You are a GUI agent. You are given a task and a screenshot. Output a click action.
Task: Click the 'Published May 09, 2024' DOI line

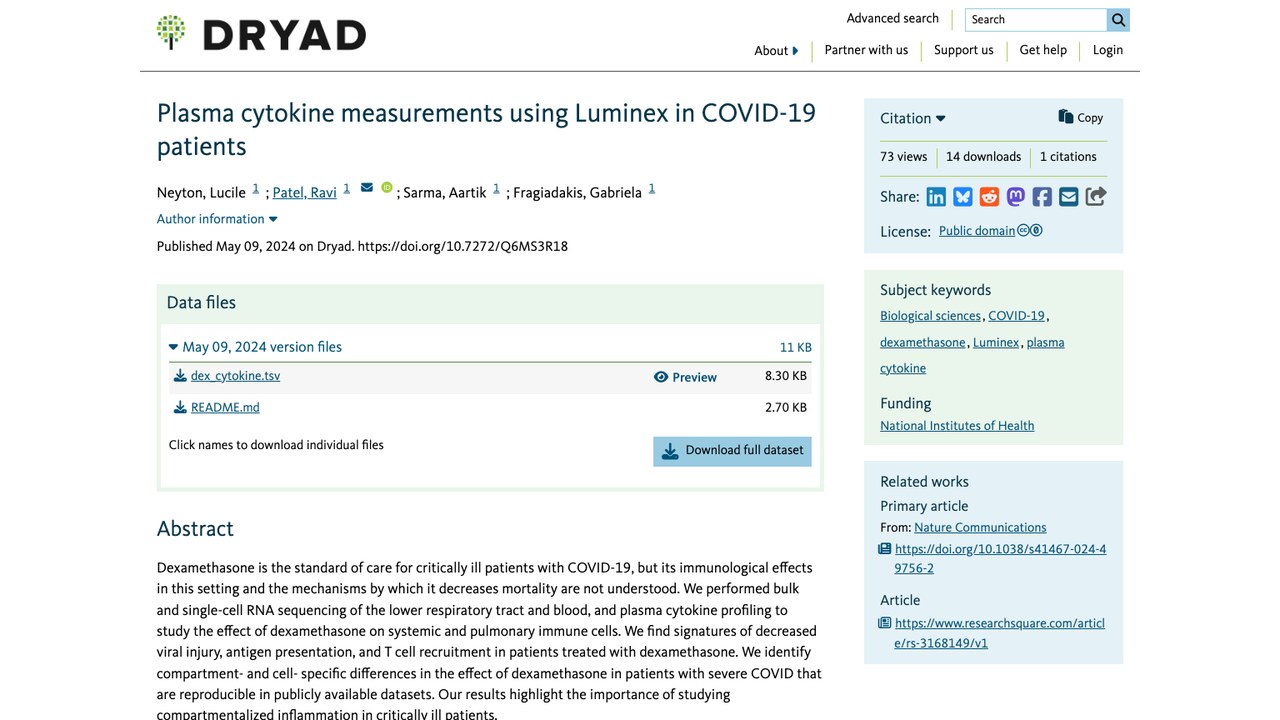pyautogui.click(x=362, y=246)
